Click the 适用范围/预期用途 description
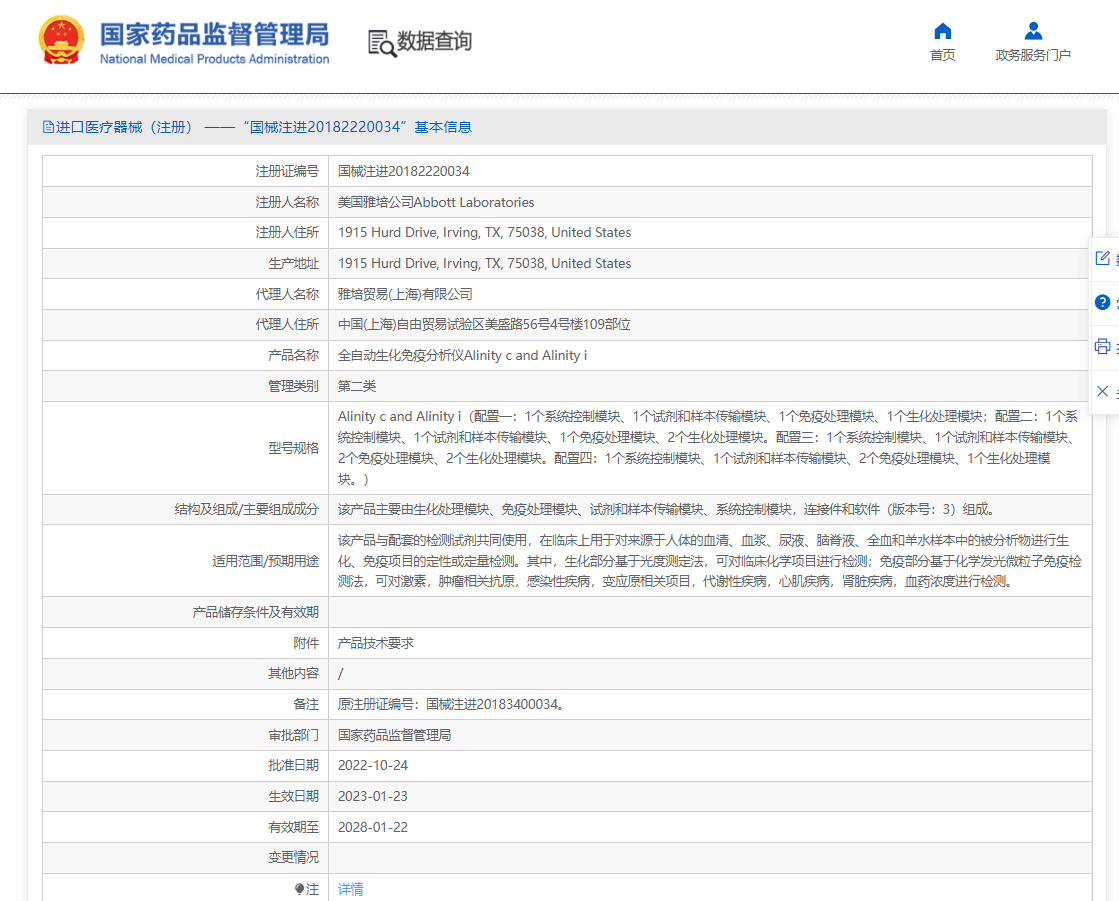 [x=709, y=561]
